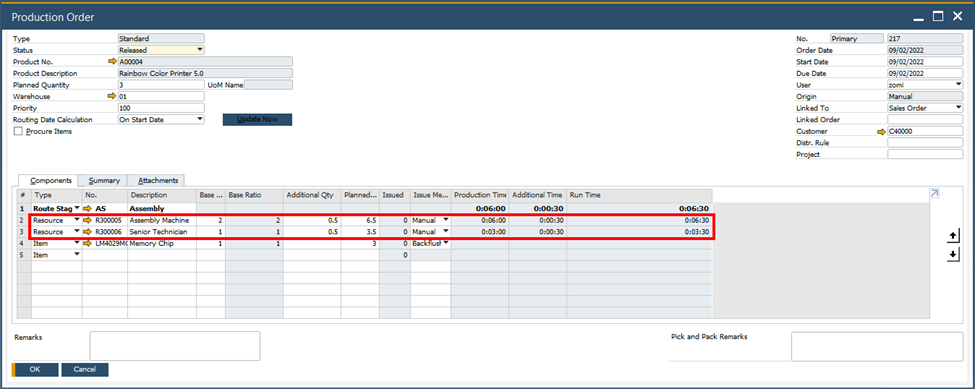Image resolution: width=975 pixels, height=389 pixels.
Task: Switch to the Summary tab
Action: point(104,180)
